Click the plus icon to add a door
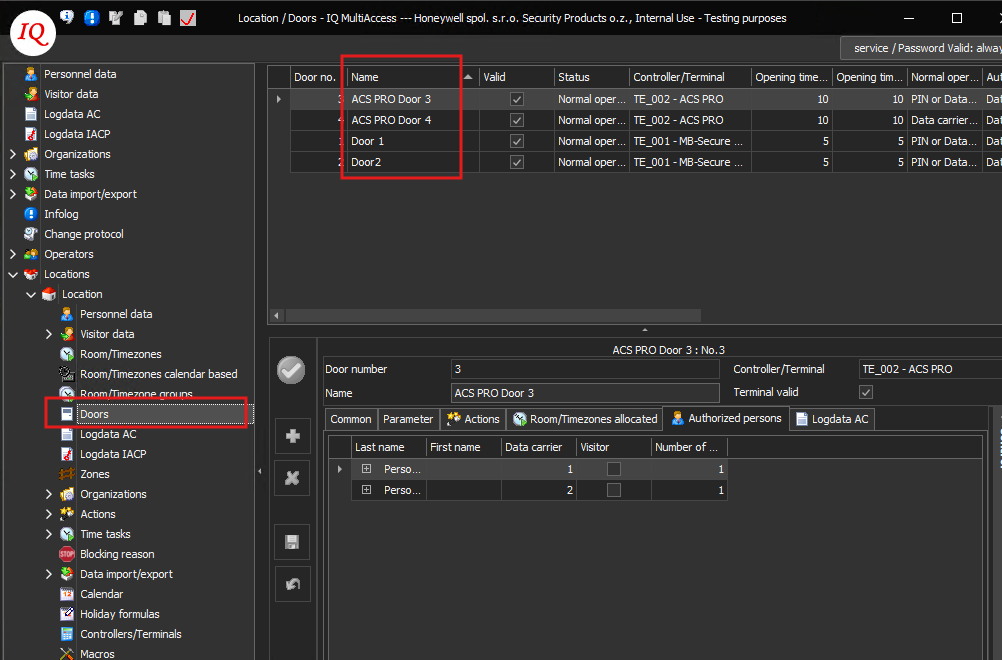The height and width of the screenshot is (660, 1002). [x=293, y=436]
